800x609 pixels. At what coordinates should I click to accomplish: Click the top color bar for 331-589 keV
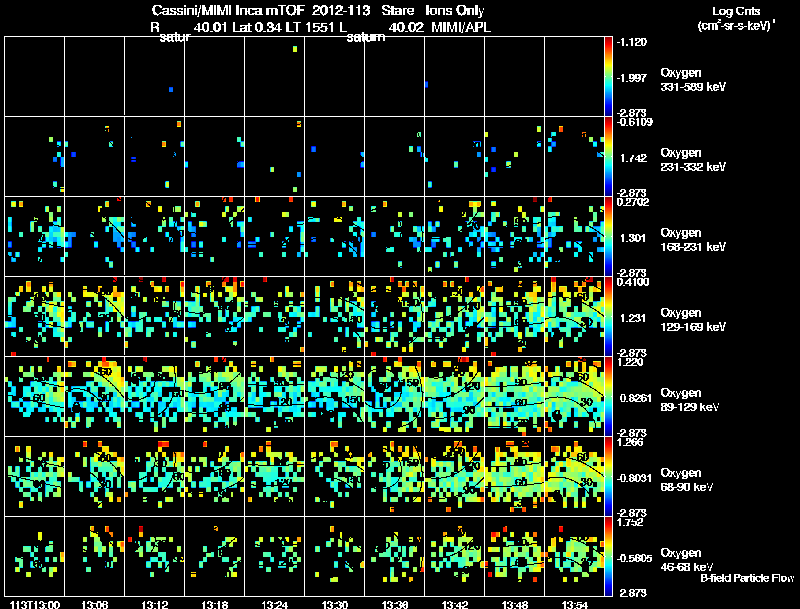(x=608, y=77)
